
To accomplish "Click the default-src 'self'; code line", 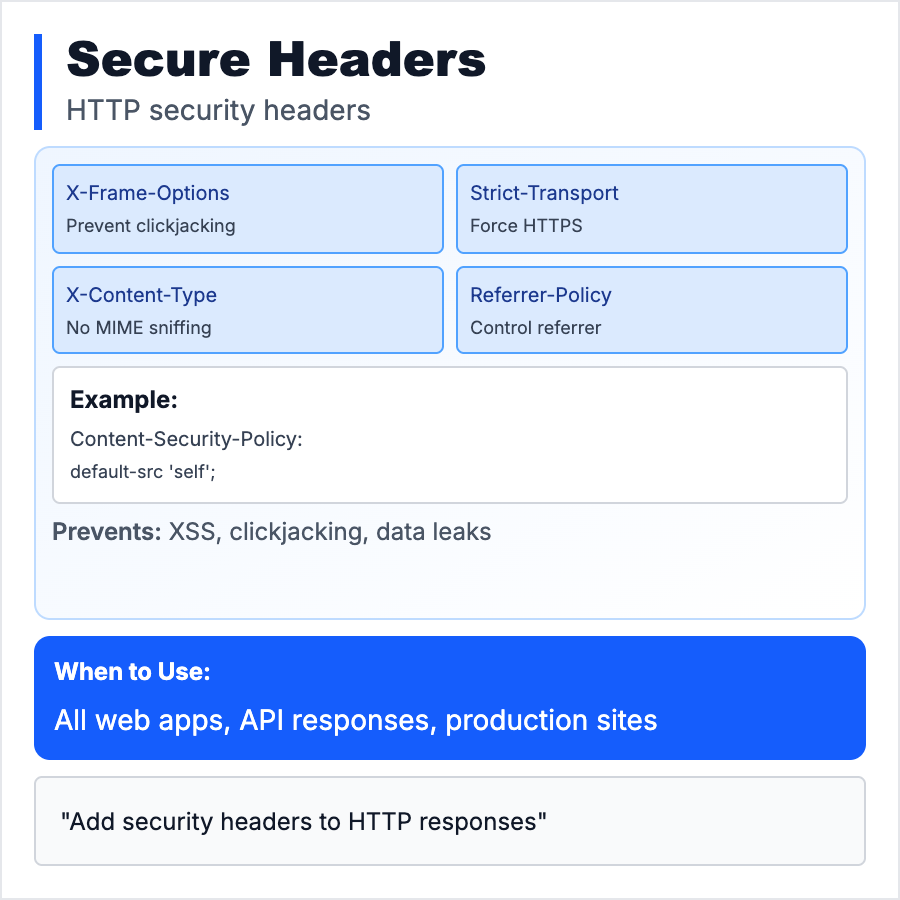I will pos(143,470).
